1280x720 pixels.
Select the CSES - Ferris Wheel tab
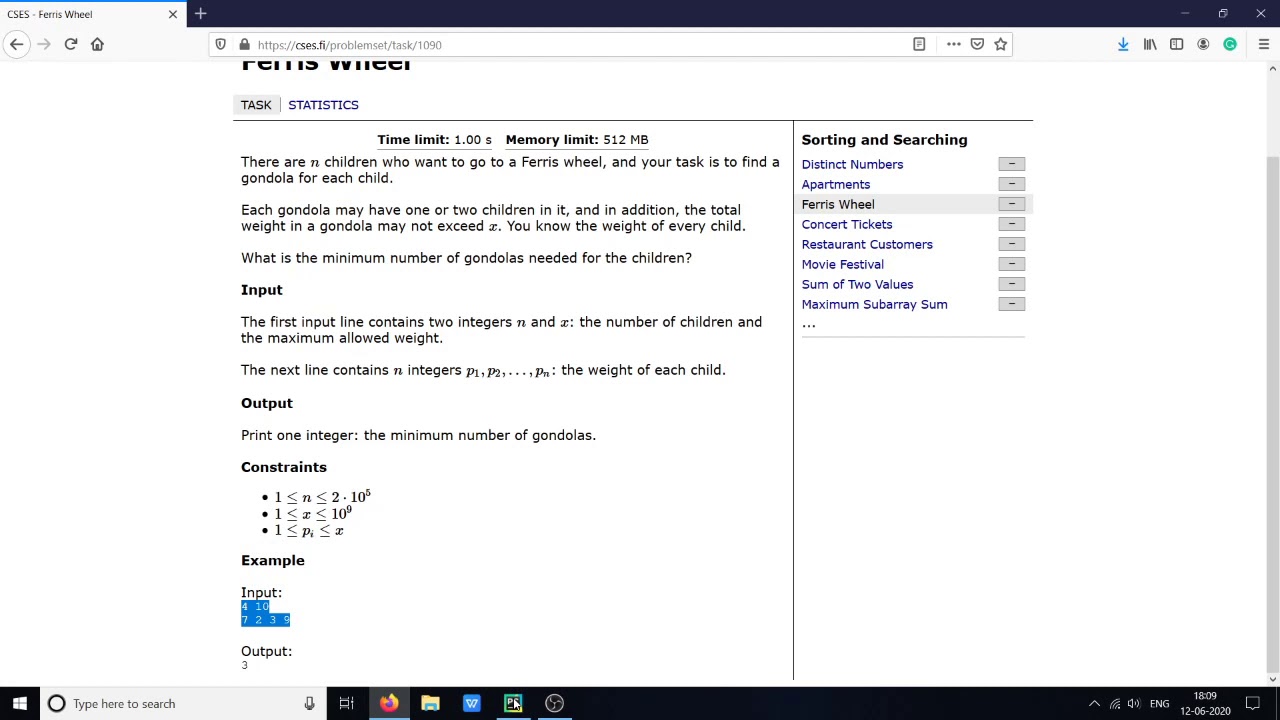click(x=92, y=14)
